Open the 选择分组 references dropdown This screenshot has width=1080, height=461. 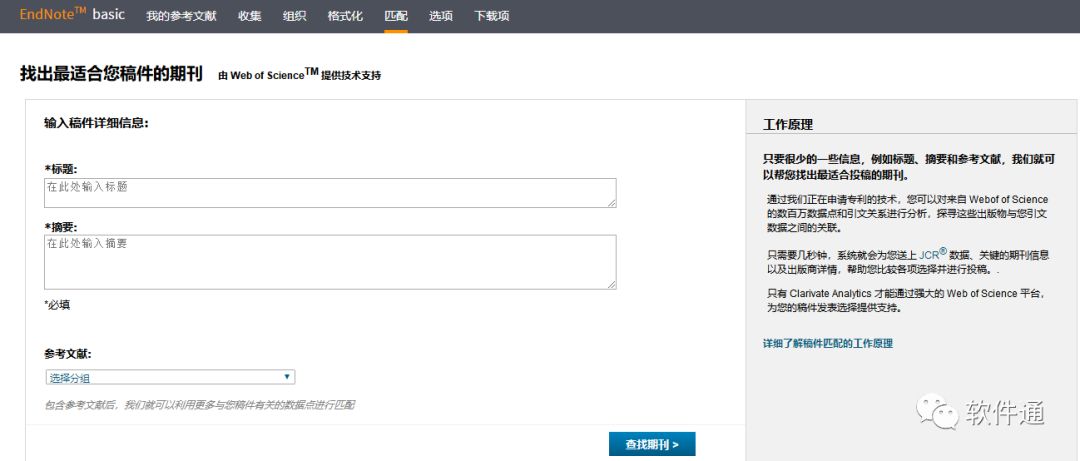(170, 377)
